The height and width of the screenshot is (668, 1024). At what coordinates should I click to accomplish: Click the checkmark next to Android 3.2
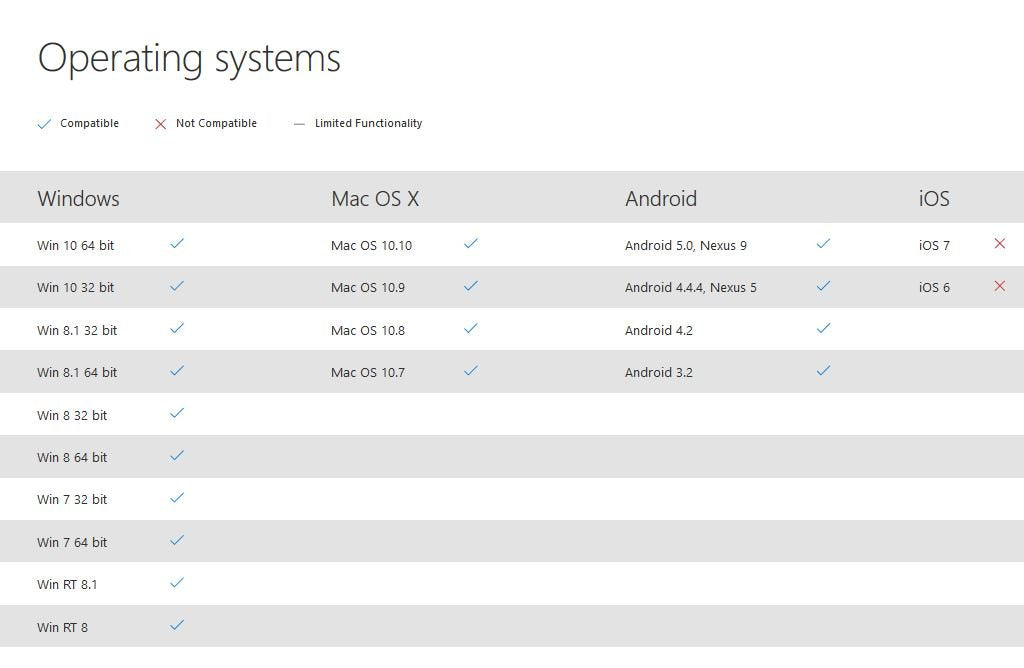tap(823, 370)
